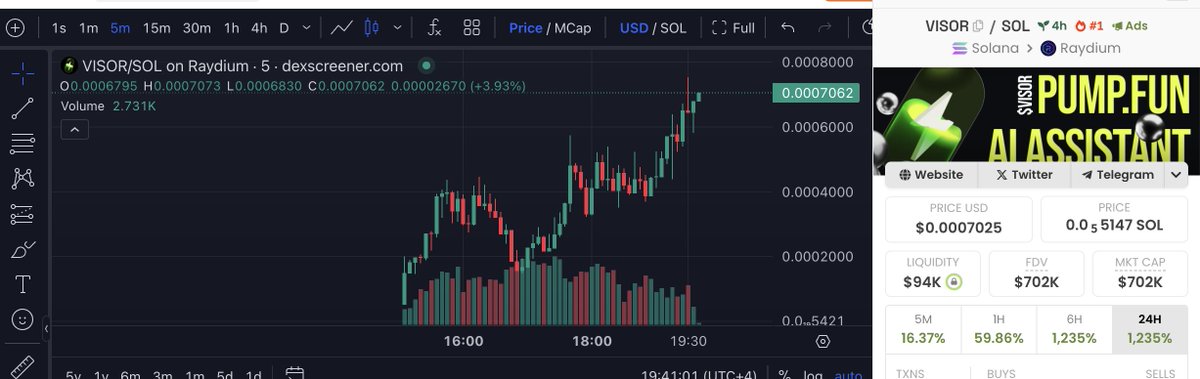The width and height of the screenshot is (1200, 379).
Task: Open price scale settings gear icon
Action: 823,342
